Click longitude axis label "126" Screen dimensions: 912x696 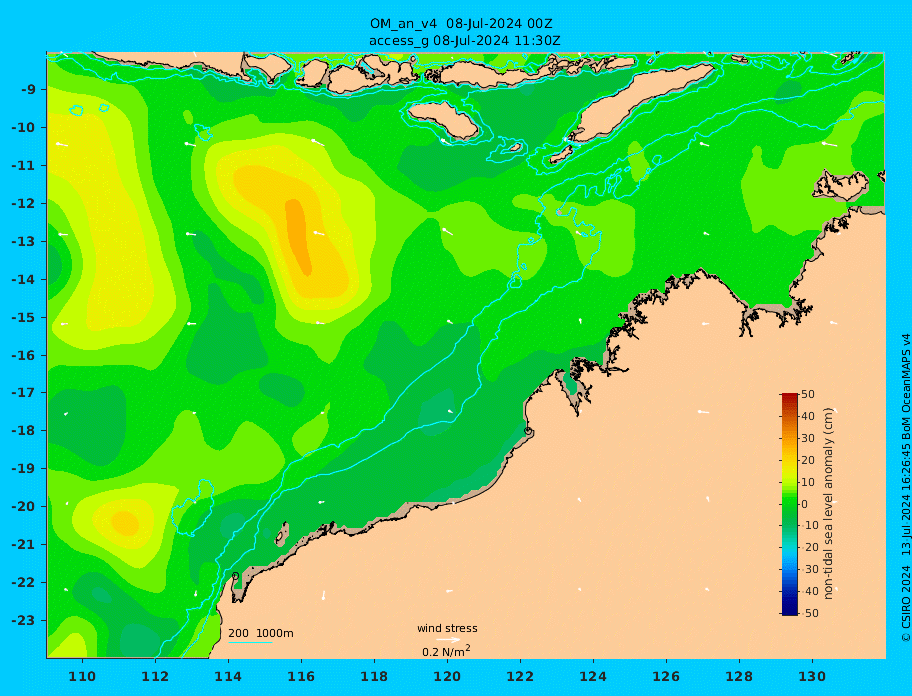point(666,677)
